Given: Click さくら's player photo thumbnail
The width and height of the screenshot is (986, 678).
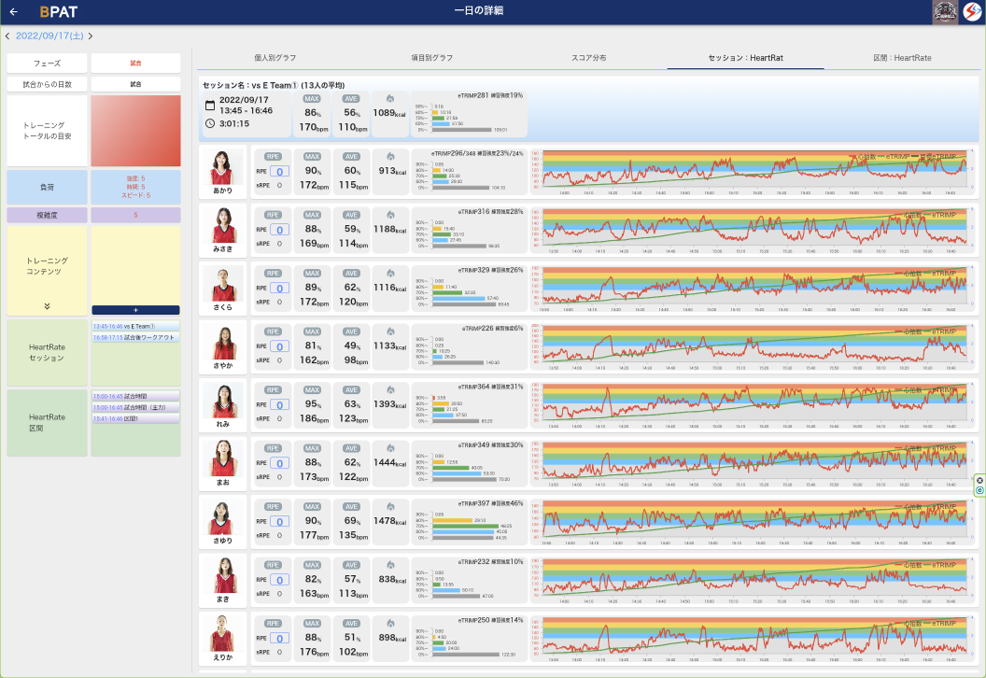Looking at the screenshot, I should click(222, 283).
